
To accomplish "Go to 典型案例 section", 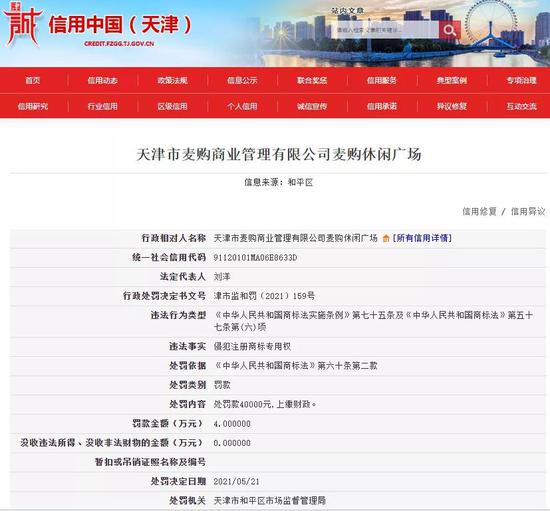I will 452,81.
